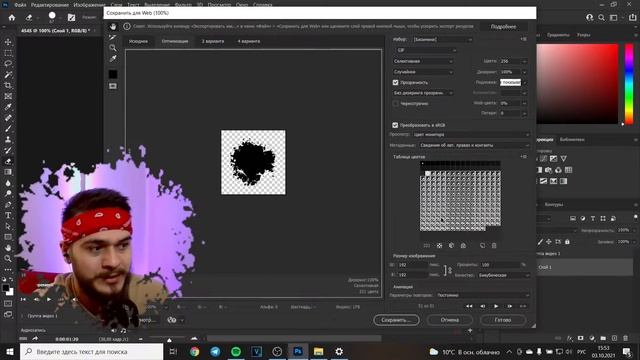Open Chrome from the taskbar
This screenshot has height=360, width=640.
click(195, 351)
